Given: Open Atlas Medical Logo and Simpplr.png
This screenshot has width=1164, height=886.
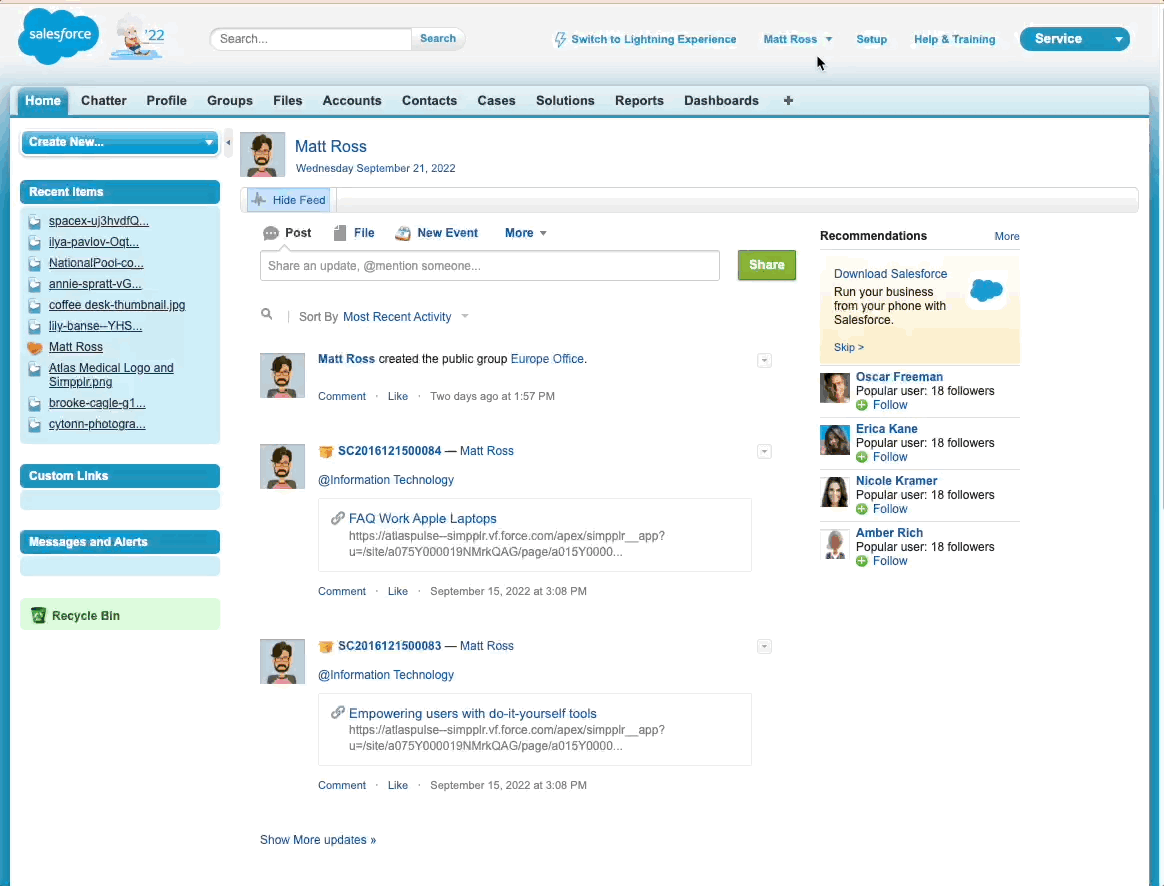Looking at the screenshot, I should 111,375.
